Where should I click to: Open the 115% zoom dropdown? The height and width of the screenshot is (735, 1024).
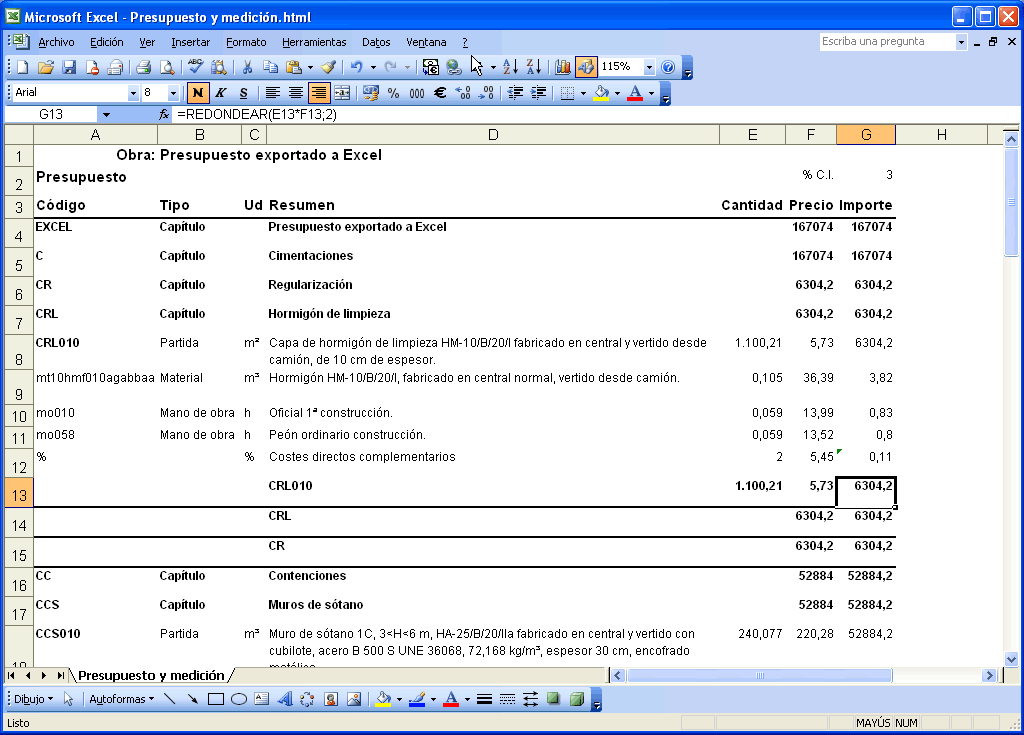[649, 67]
